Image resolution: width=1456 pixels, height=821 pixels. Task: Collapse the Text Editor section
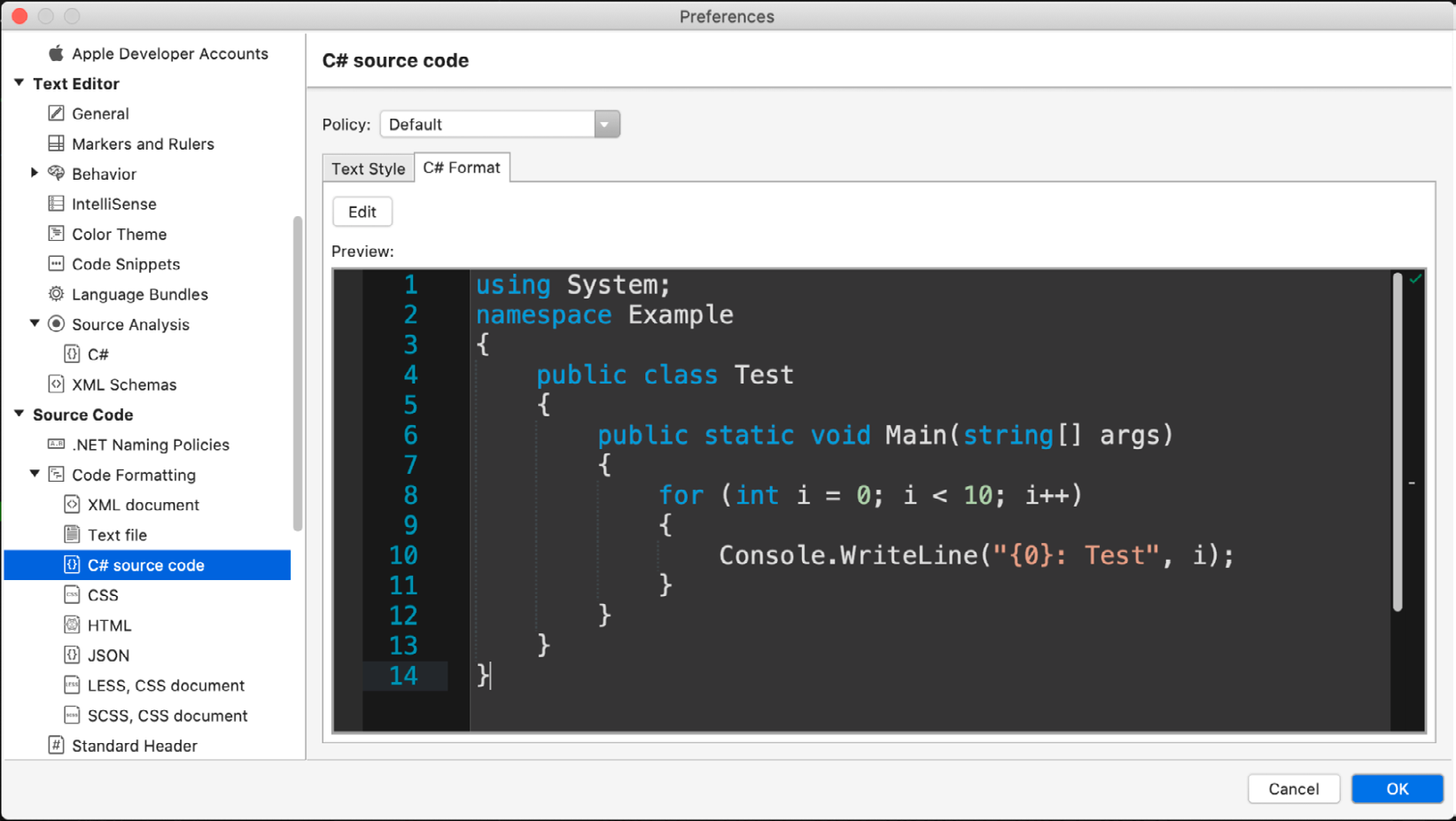[x=19, y=82]
